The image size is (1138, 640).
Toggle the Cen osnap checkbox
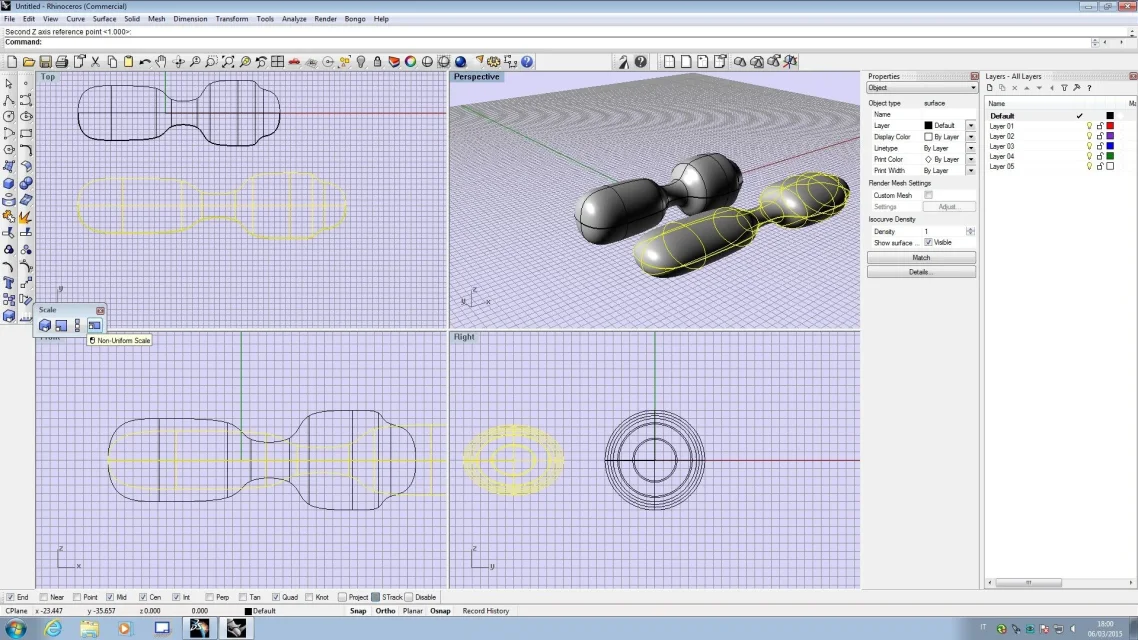[x=143, y=597]
